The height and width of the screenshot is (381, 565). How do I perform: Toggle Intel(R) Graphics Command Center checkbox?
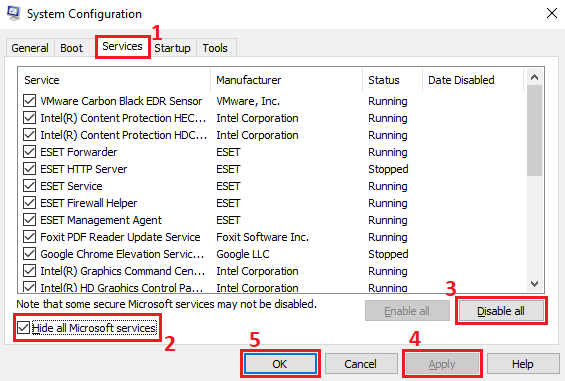(x=29, y=271)
